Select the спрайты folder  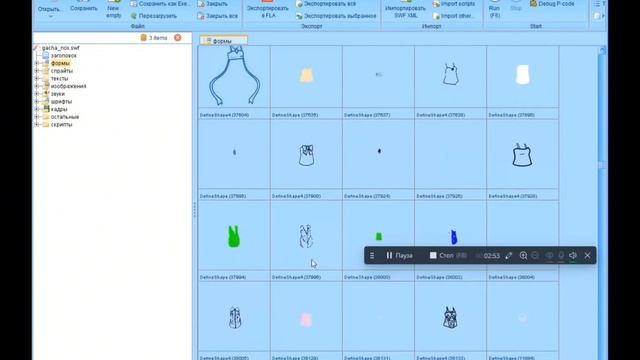point(62,71)
